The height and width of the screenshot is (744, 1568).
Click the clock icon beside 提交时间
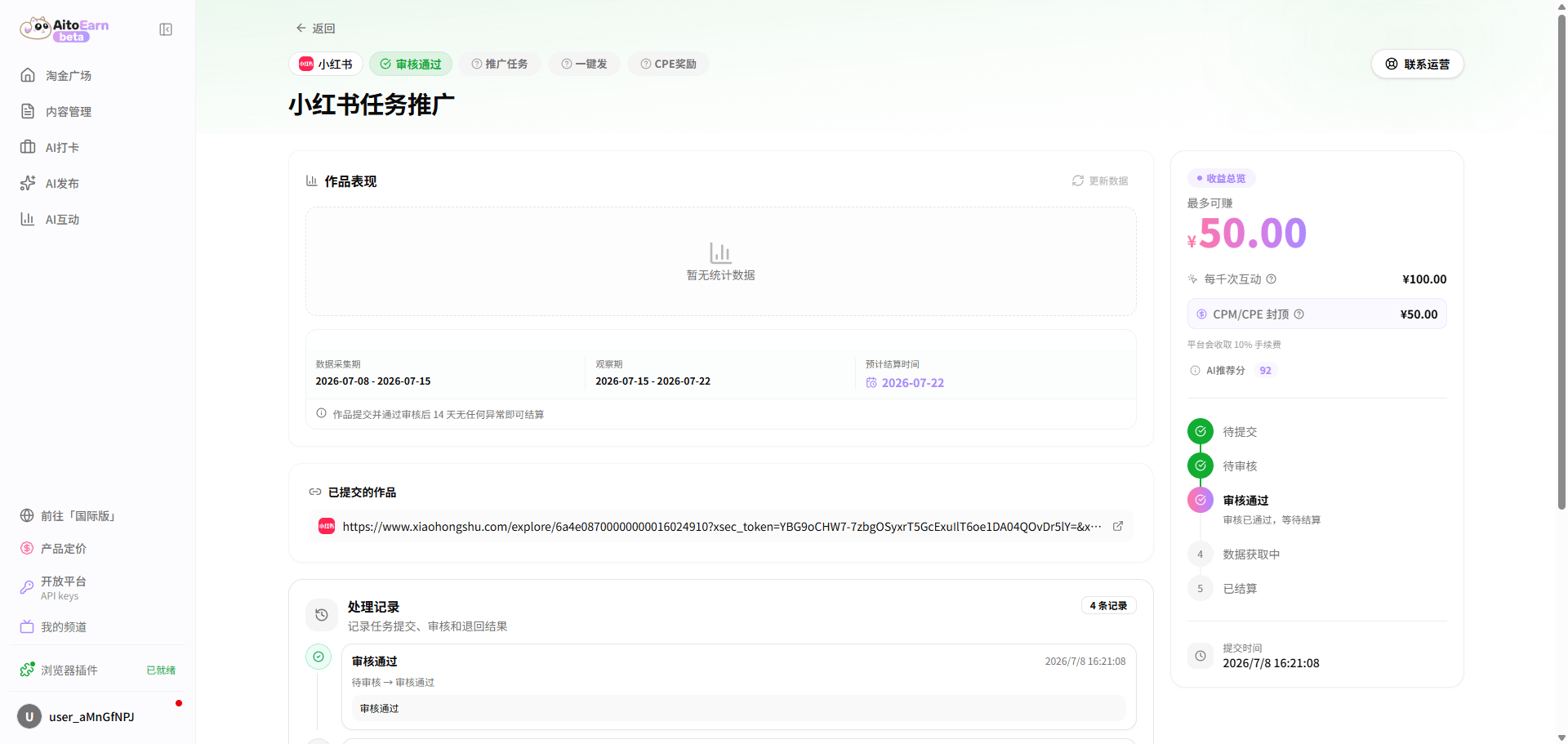pos(1200,656)
